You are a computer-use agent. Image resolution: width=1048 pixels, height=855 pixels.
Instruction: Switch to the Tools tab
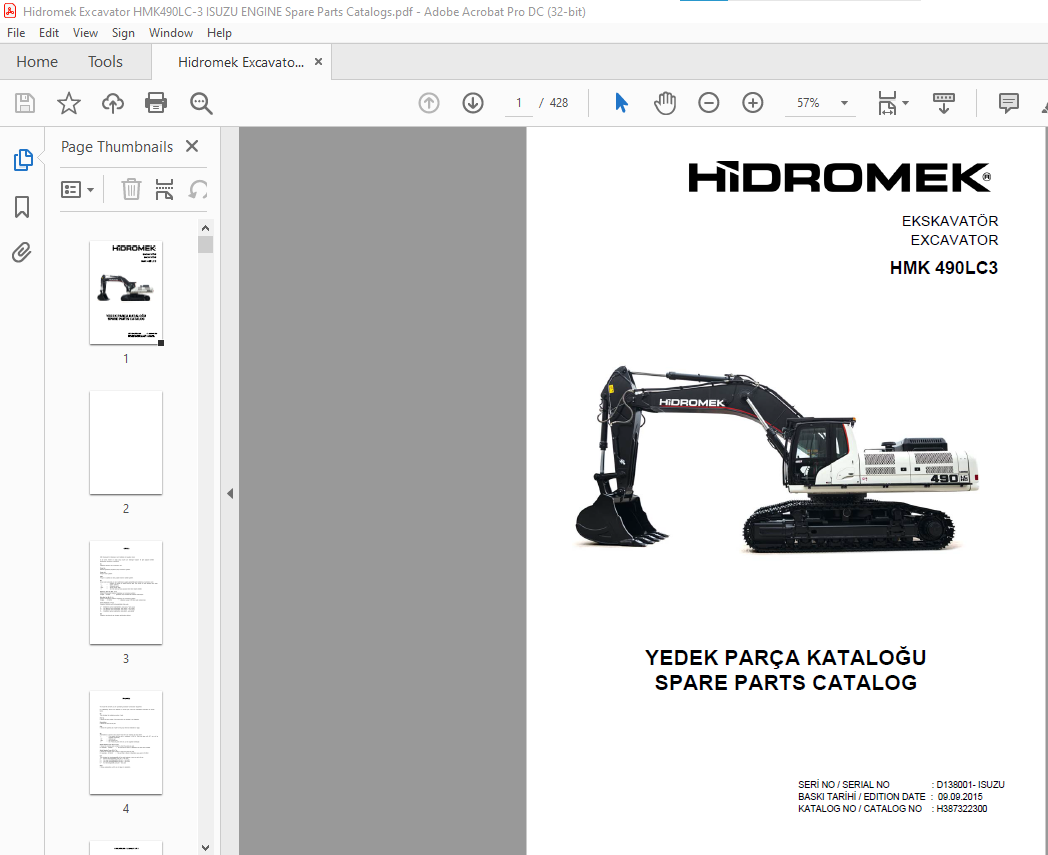click(x=105, y=62)
